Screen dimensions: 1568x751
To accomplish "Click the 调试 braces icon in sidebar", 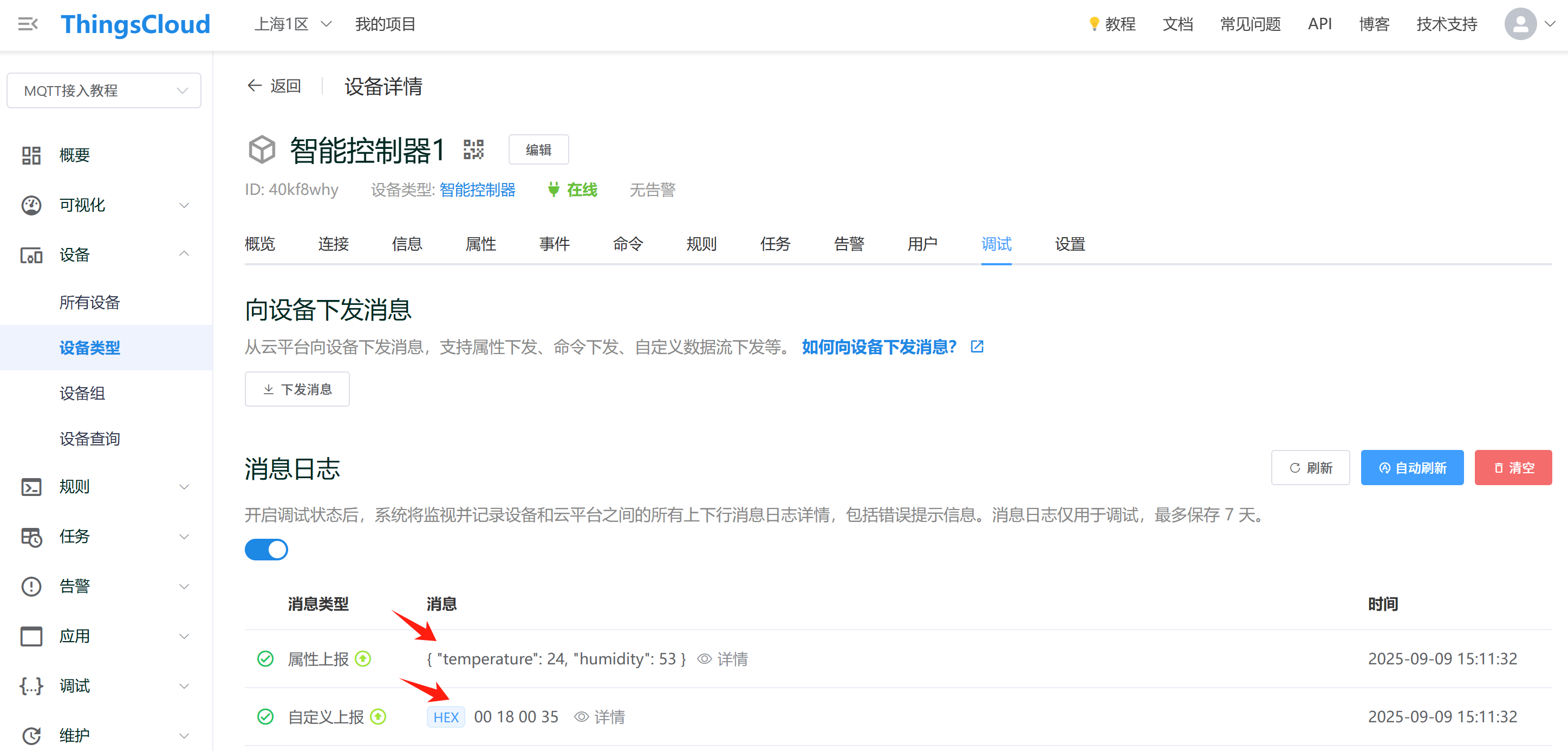I will (31, 687).
